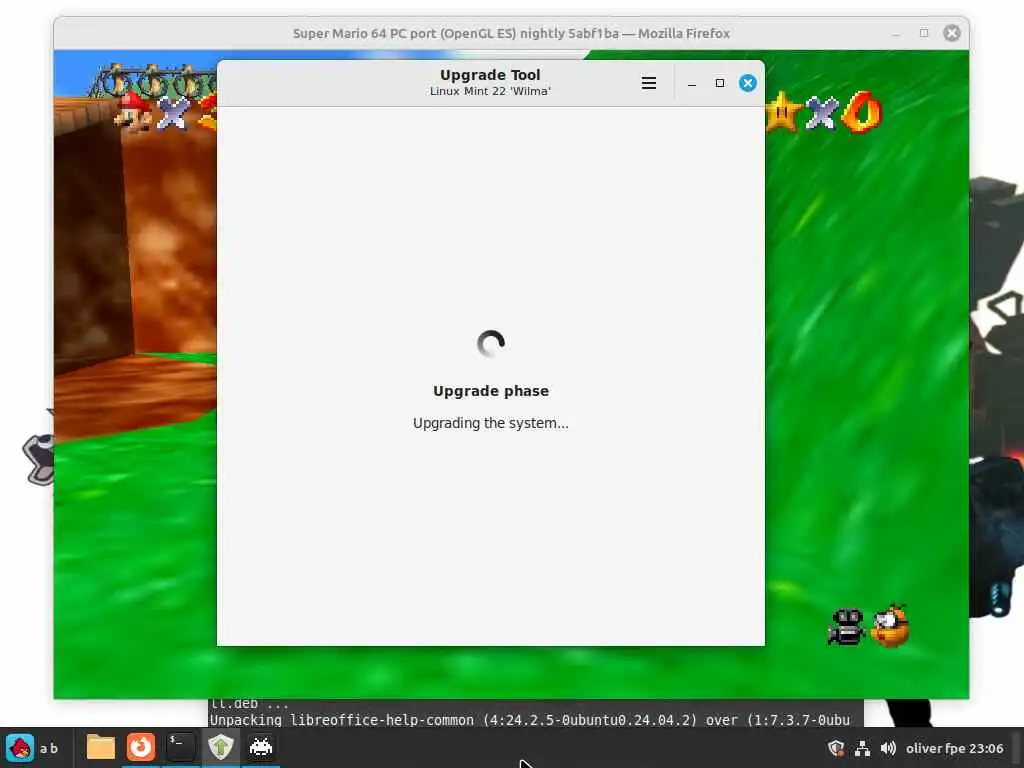
Task: Open the red bird start menu icon
Action: 20,747
